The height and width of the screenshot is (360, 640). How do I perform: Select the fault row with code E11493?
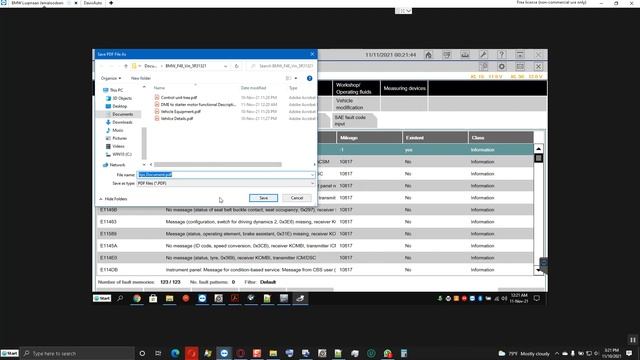[x=315, y=222]
